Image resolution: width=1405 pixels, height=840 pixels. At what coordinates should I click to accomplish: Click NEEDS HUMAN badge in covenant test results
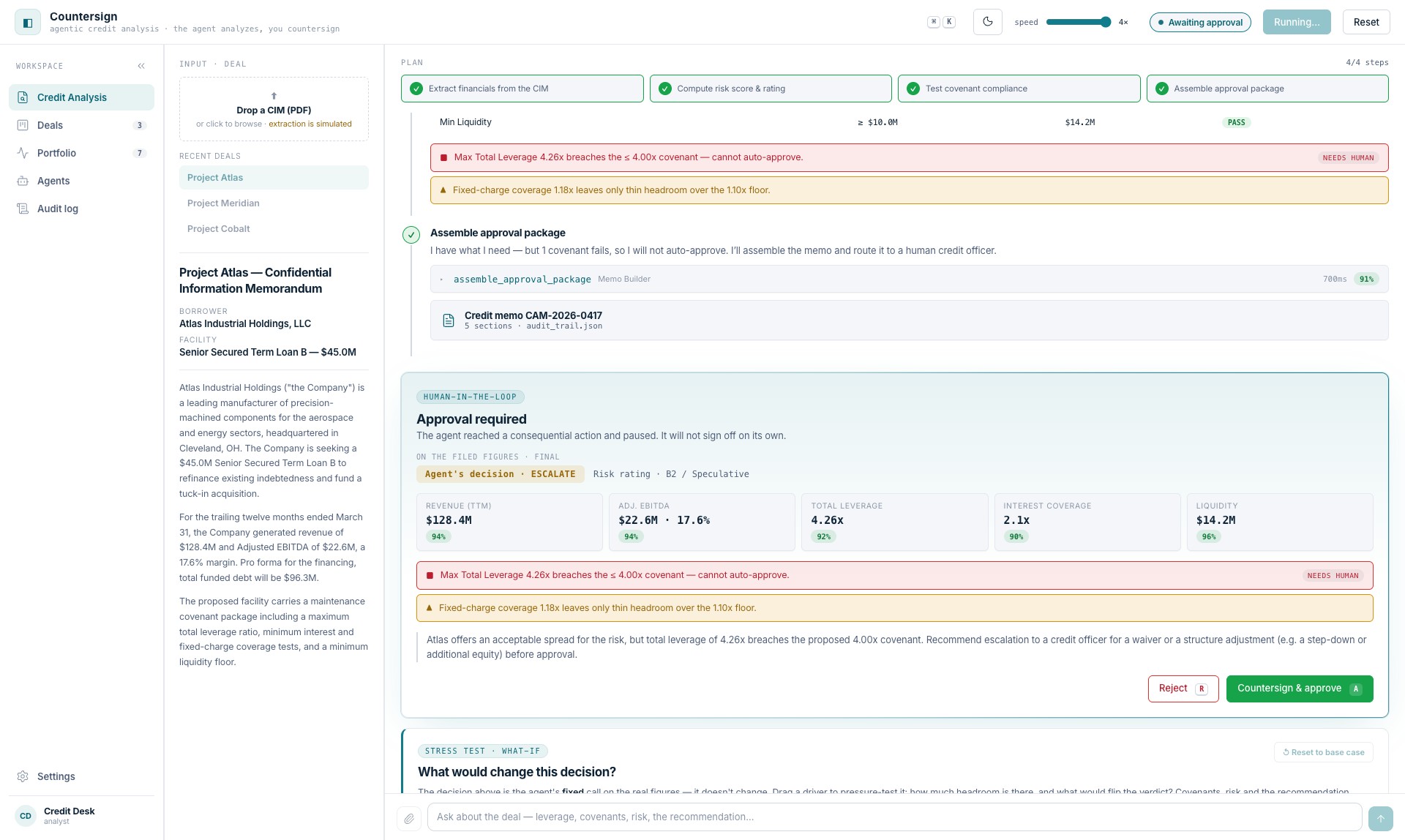tap(1348, 158)
